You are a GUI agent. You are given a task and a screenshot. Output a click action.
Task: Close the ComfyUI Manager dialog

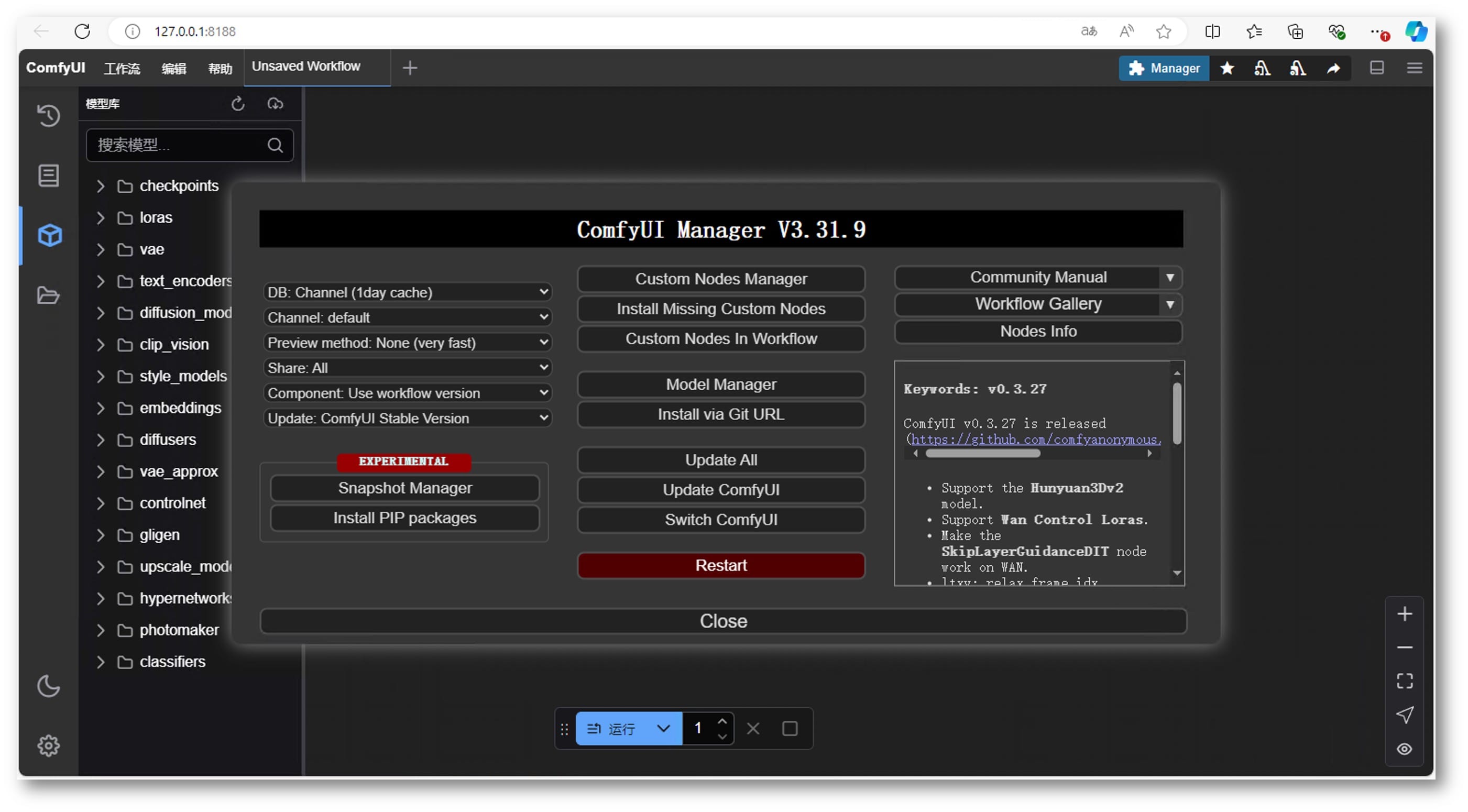[723, 621]
